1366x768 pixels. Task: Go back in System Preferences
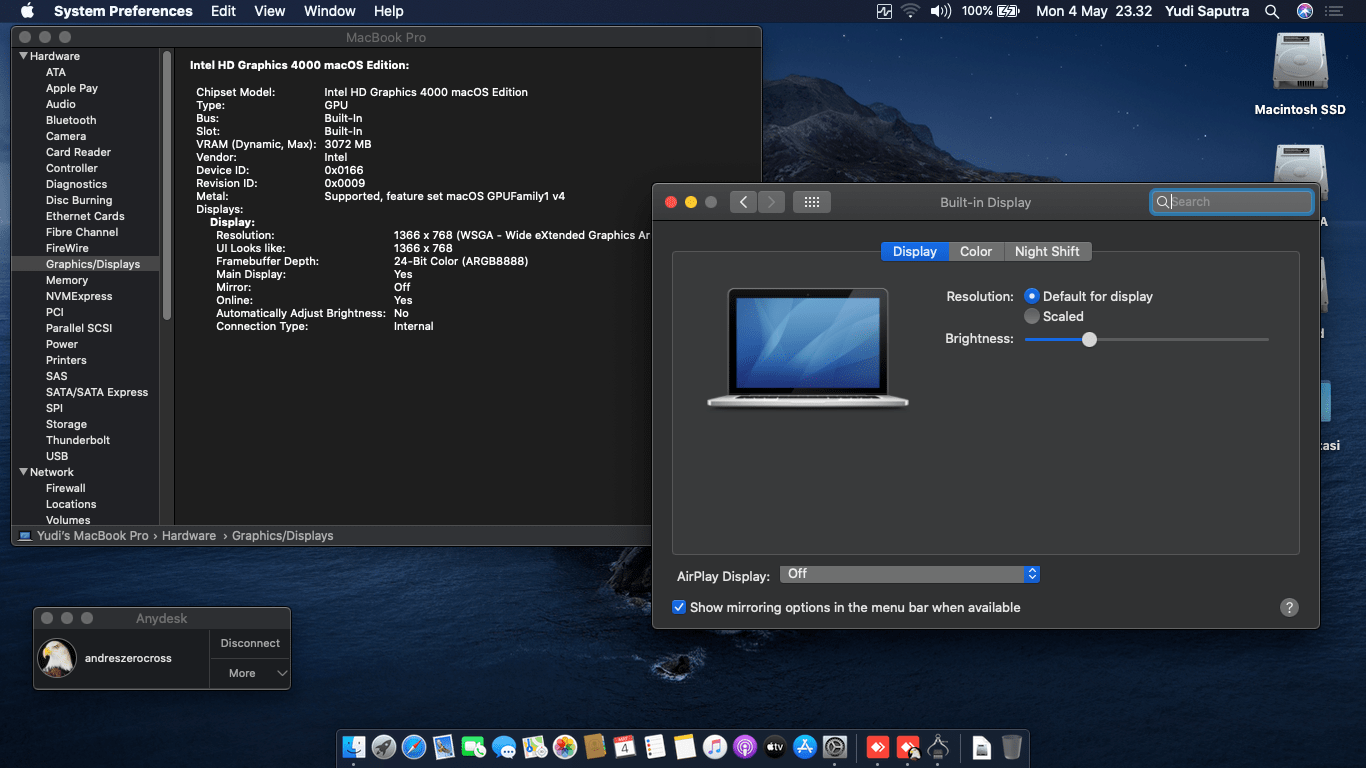tap(743, 202)
